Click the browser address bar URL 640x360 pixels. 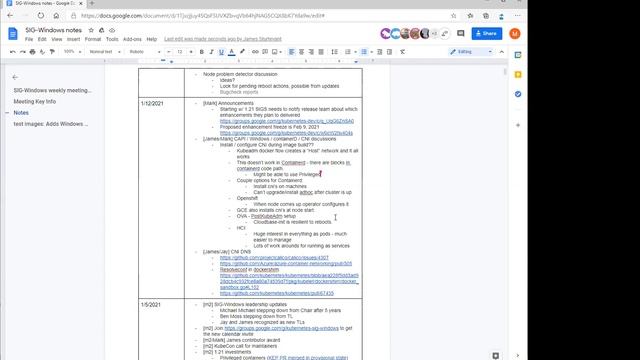click(202, 16)
